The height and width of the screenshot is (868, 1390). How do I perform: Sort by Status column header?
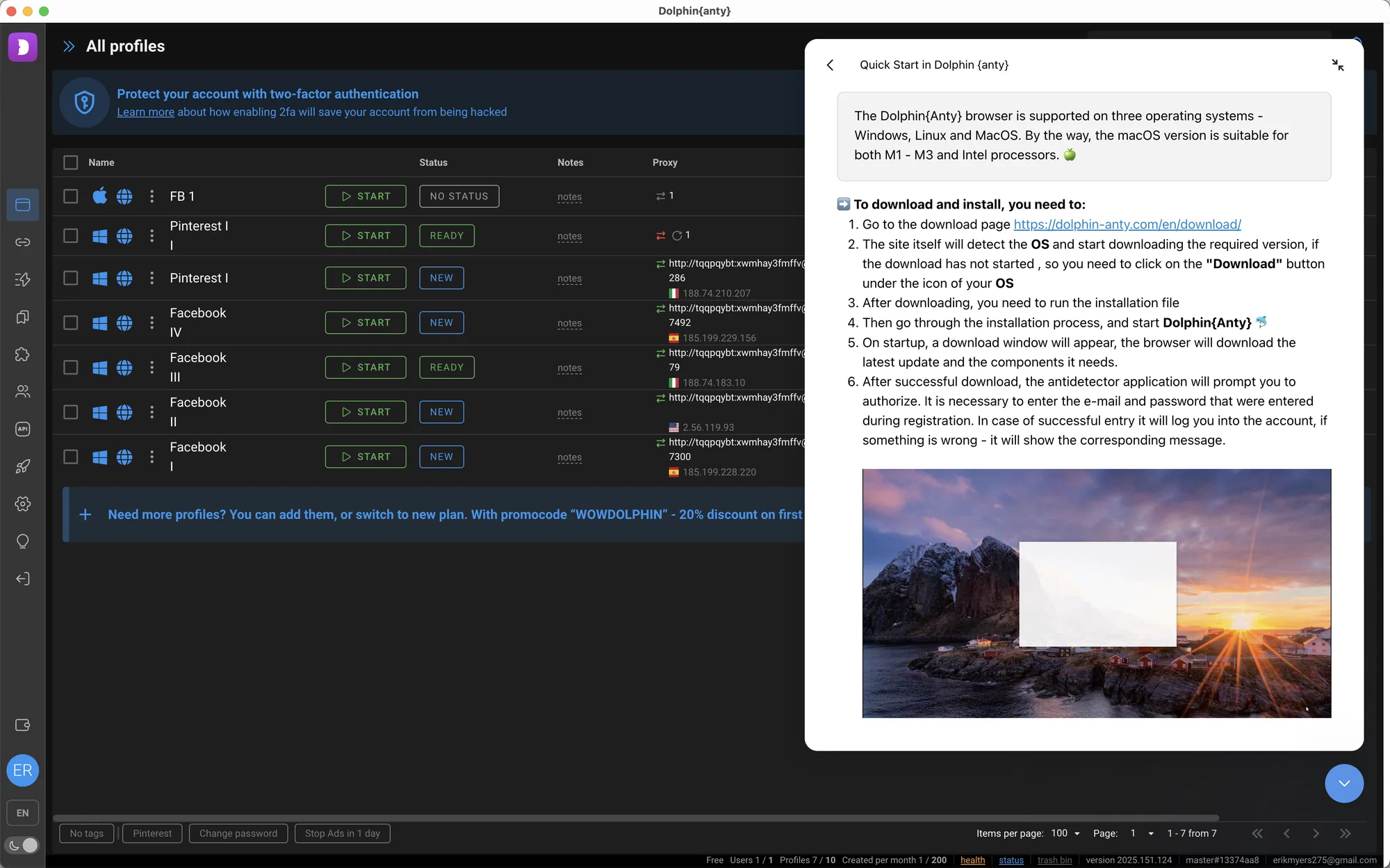[x=433, y=163]
